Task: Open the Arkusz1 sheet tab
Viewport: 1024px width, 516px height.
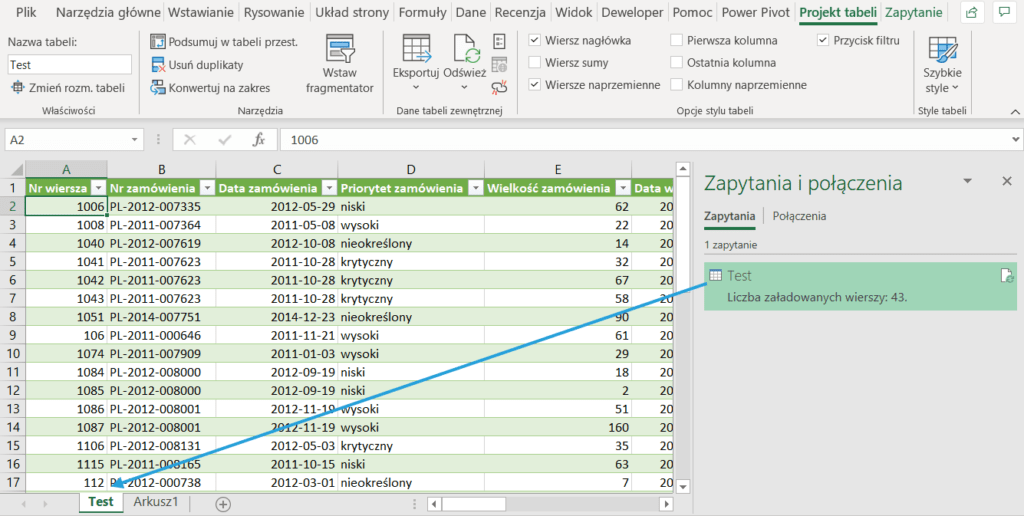Action: click(156, 502)
